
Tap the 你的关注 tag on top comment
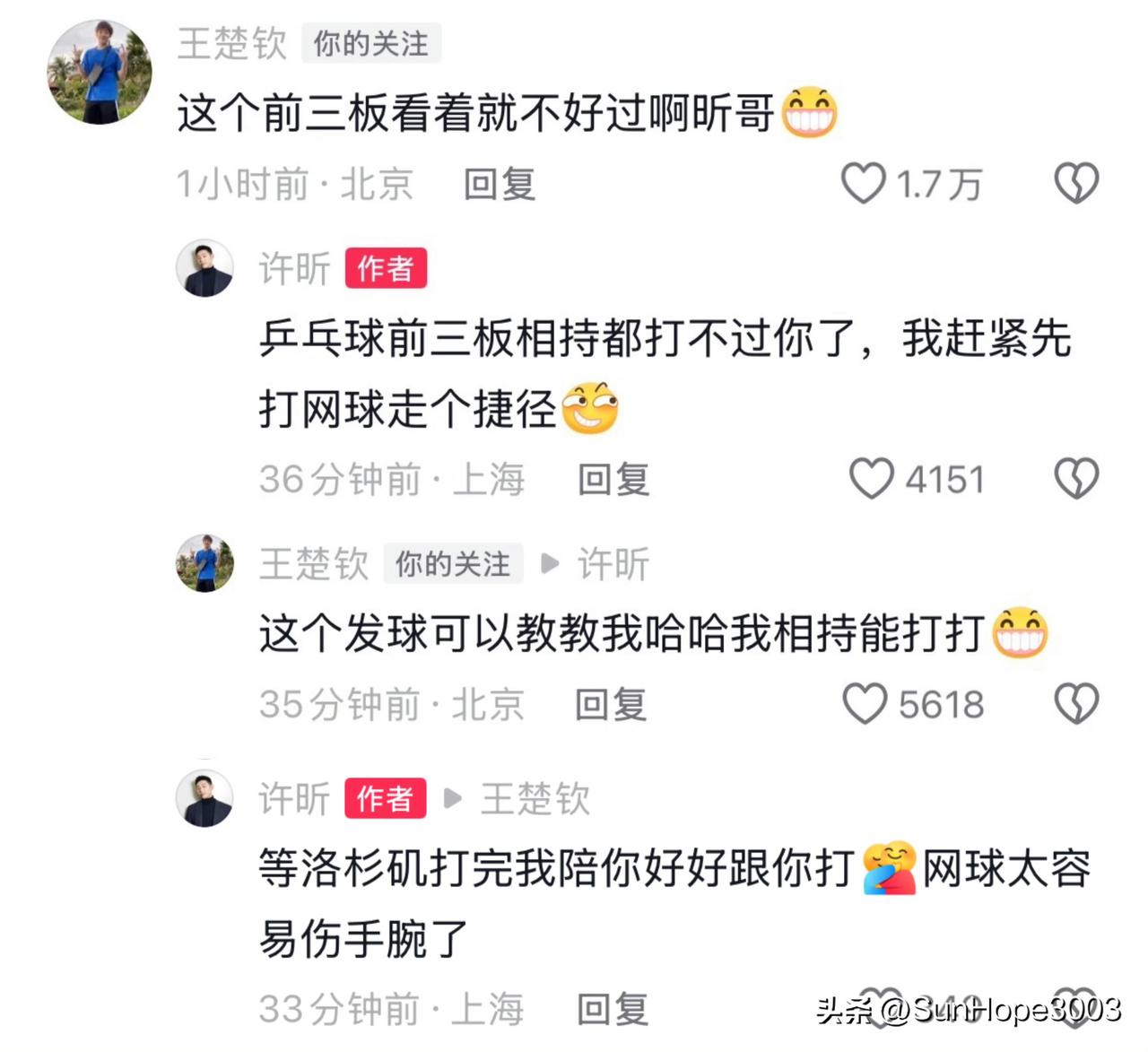click(370, 43)
